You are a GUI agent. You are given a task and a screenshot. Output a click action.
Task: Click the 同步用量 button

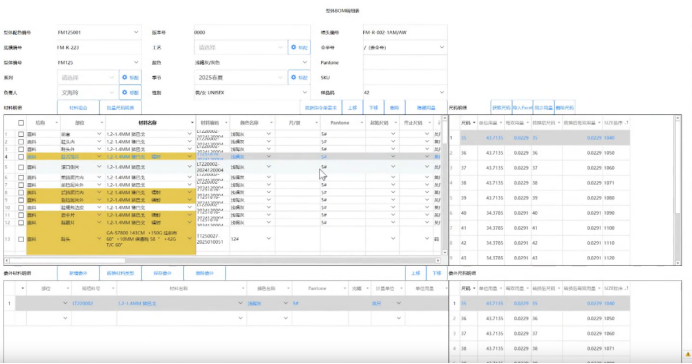(543, 108)
